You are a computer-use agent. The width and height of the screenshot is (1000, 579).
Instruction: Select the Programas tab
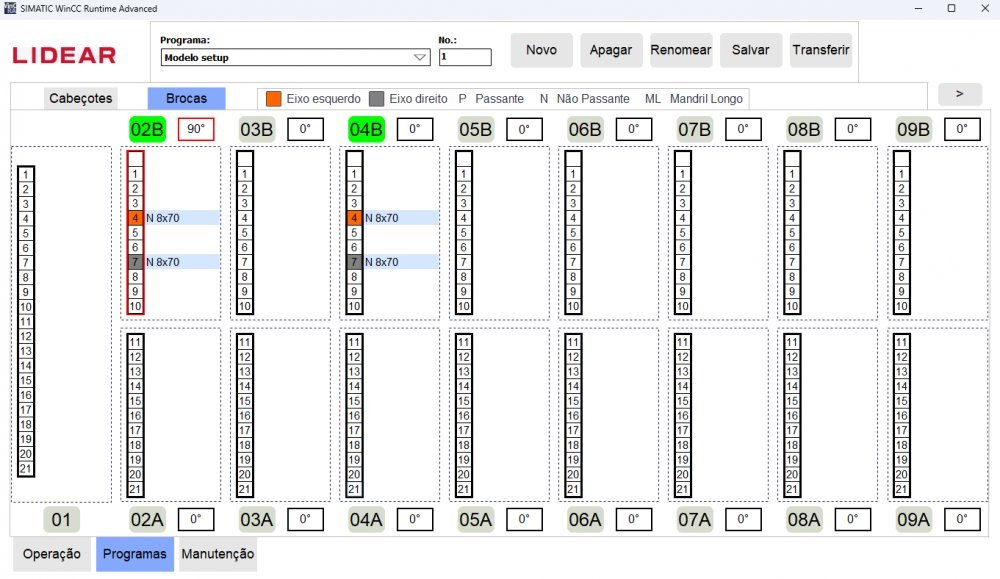coord(135,554)
